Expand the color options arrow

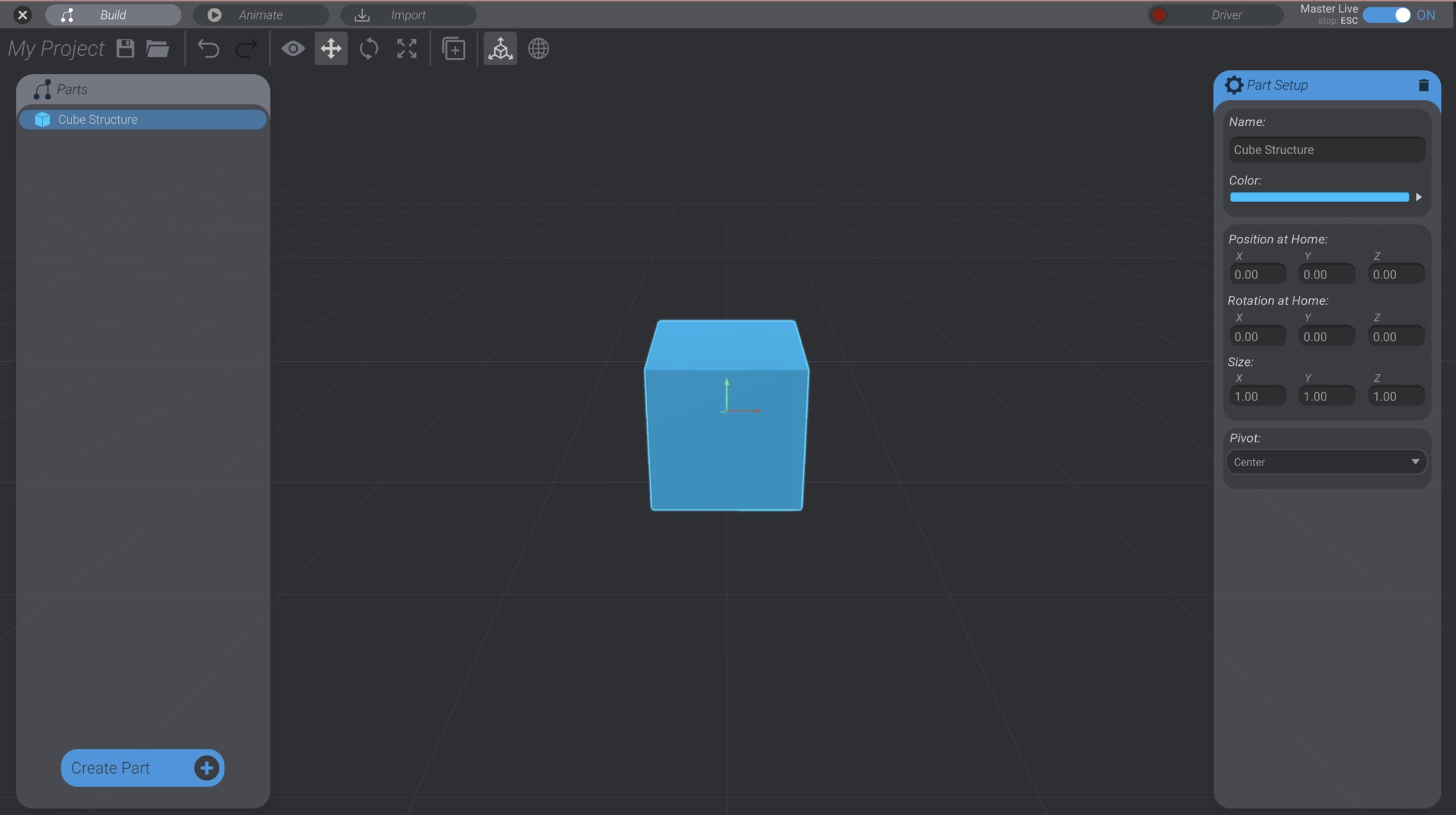click(x=1419, y=197)
